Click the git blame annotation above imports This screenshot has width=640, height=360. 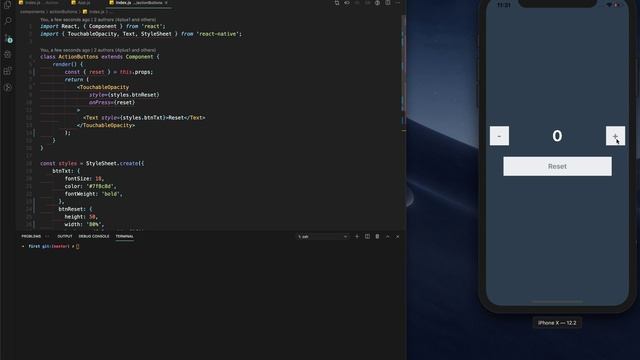98,19
